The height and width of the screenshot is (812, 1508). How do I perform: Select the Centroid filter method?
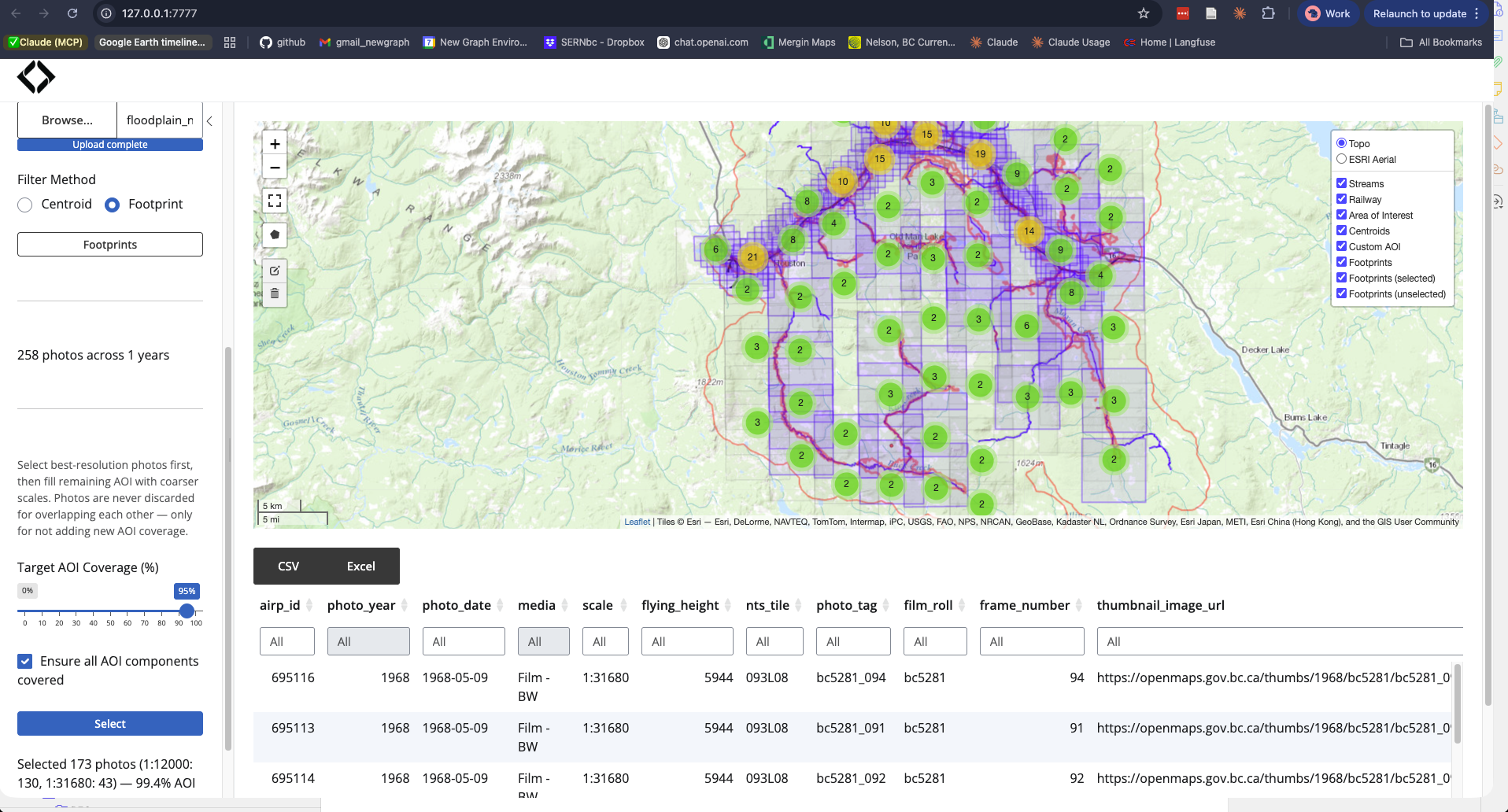pyautogui.click(x=24, y=205)
